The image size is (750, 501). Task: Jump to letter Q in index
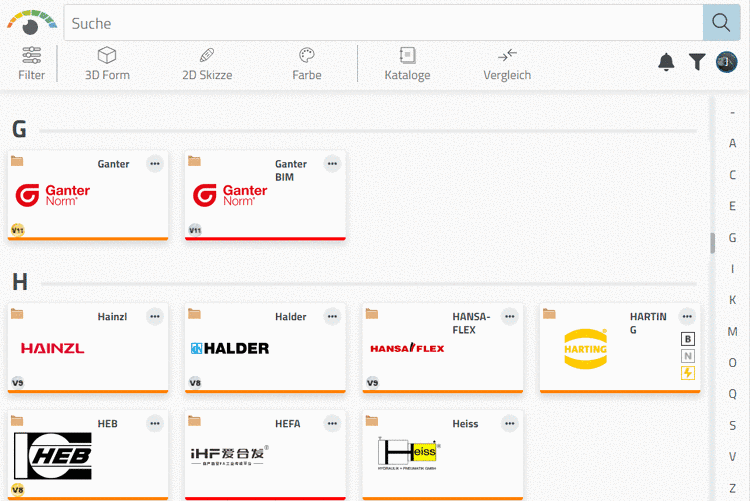tap(732, 394)
